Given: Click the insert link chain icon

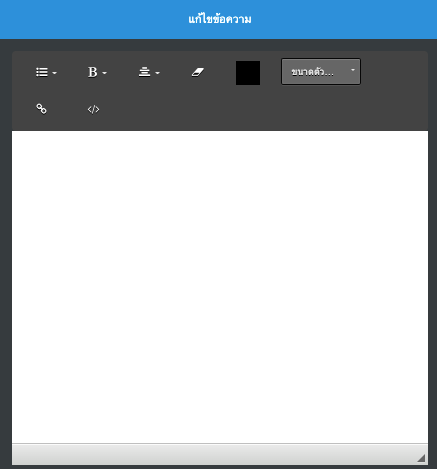Looking at the screenshot, I should [41, 109].
